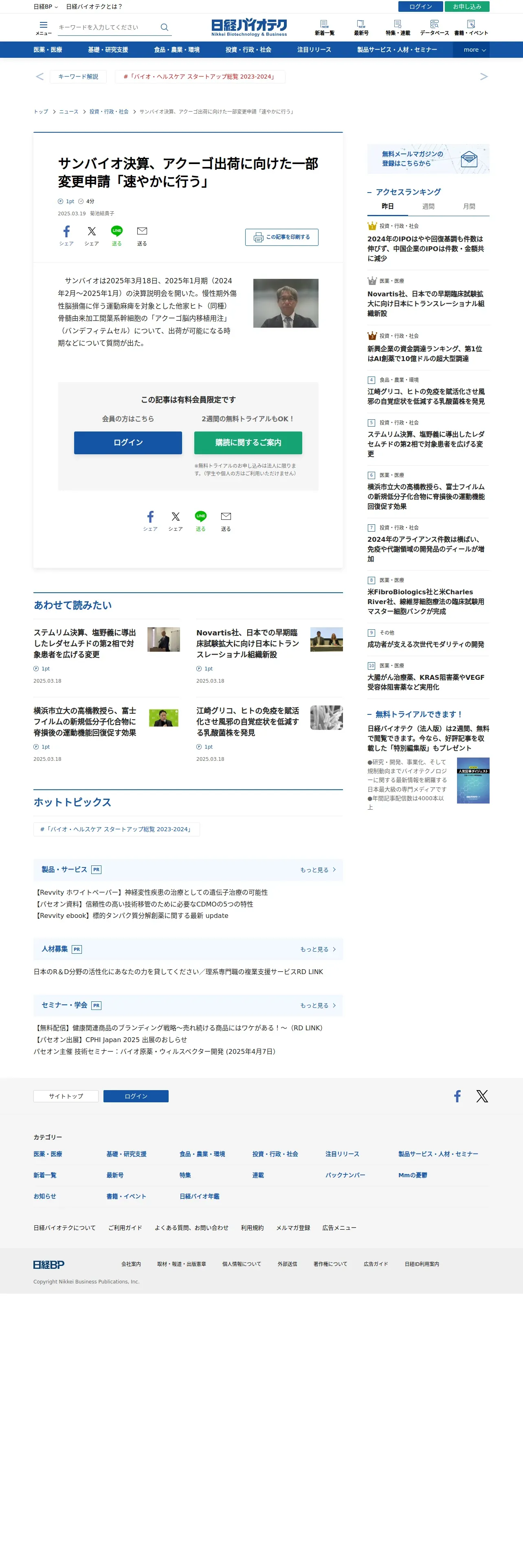
Task: Share on X below the paywall box
Action: (175, 521)
